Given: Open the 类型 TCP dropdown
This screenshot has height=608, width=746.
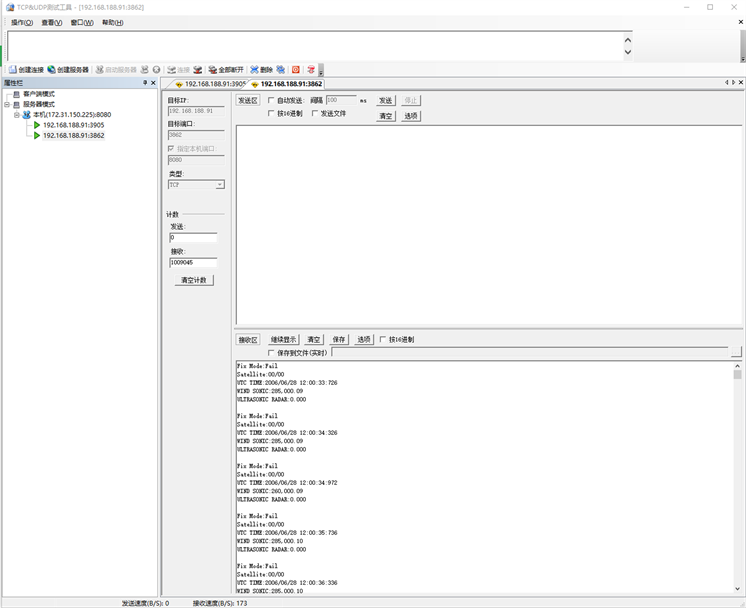Looking at the screenshot, I should 220,185.
